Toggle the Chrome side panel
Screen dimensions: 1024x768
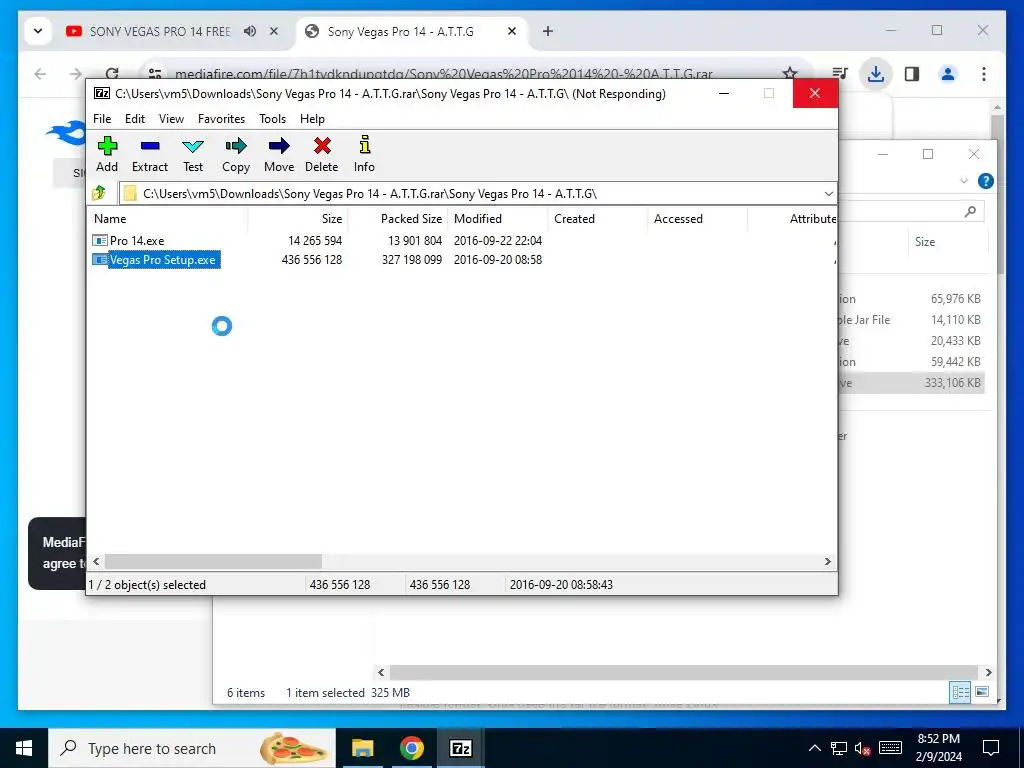click(x=912, y=74)
